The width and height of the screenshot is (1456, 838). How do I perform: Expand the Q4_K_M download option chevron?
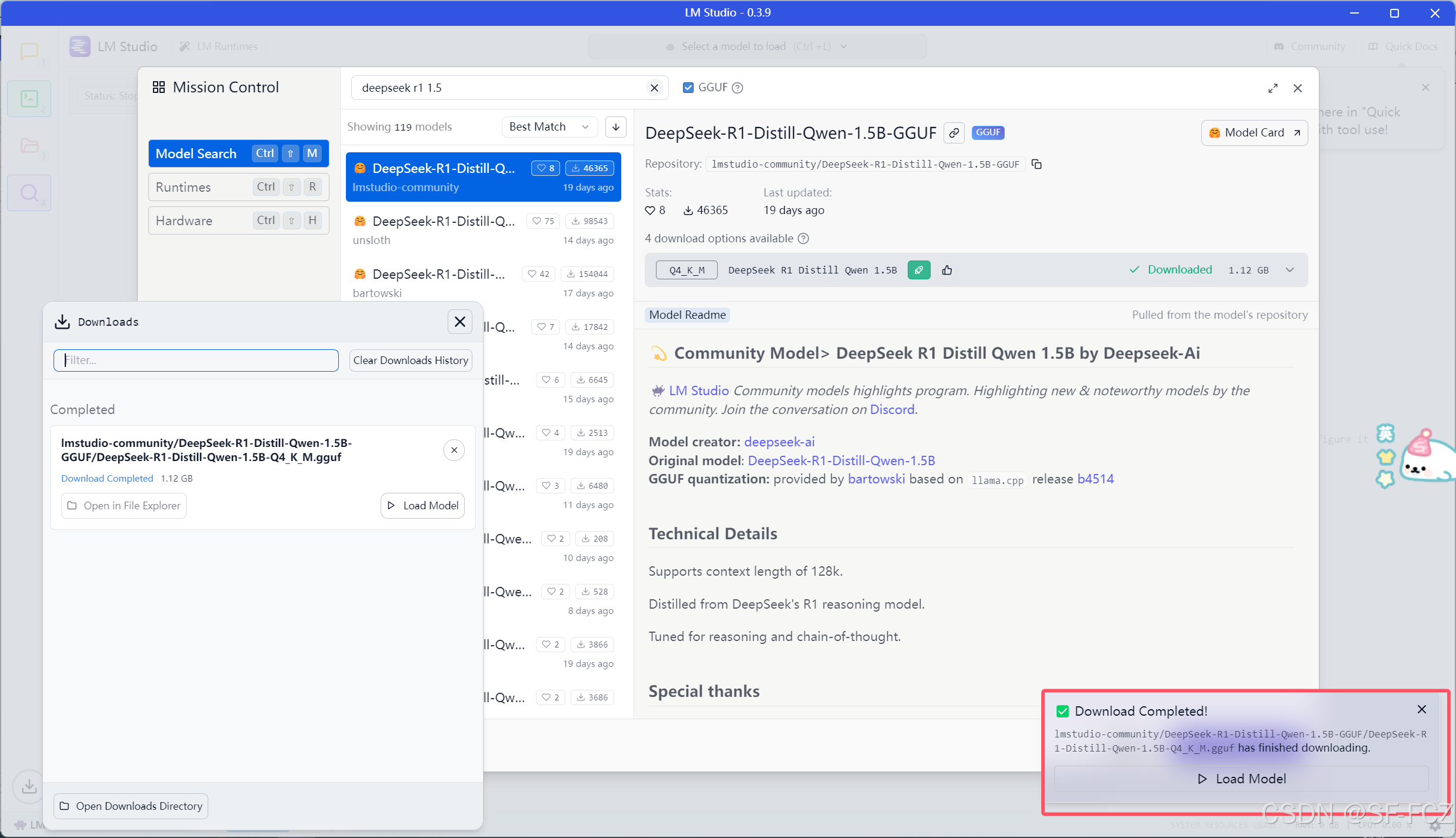click(x=1290, y=270)
